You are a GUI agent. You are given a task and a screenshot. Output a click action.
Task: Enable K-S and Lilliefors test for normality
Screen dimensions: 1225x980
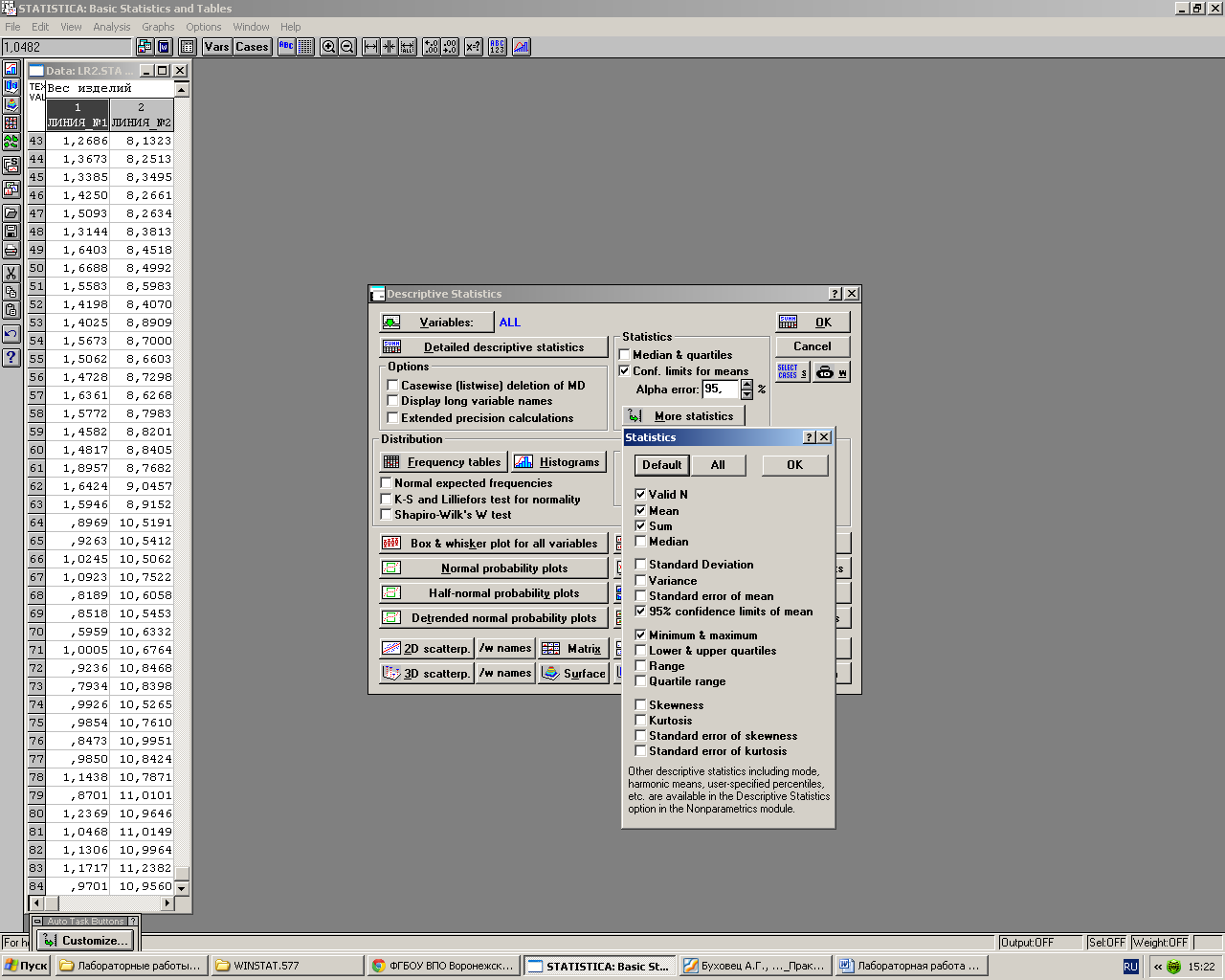click(x=386, y=500)
